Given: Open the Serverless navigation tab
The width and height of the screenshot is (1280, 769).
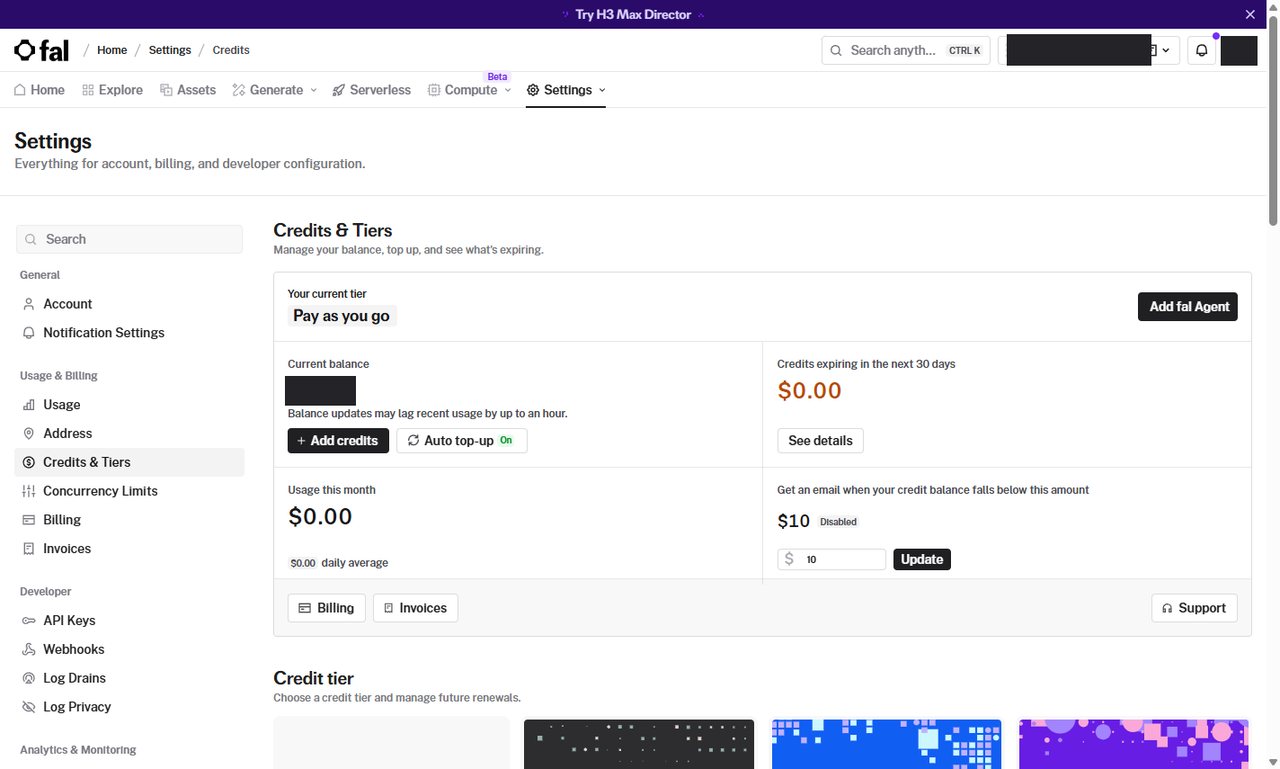Looking at the screenshot, I should coord(372,90).
